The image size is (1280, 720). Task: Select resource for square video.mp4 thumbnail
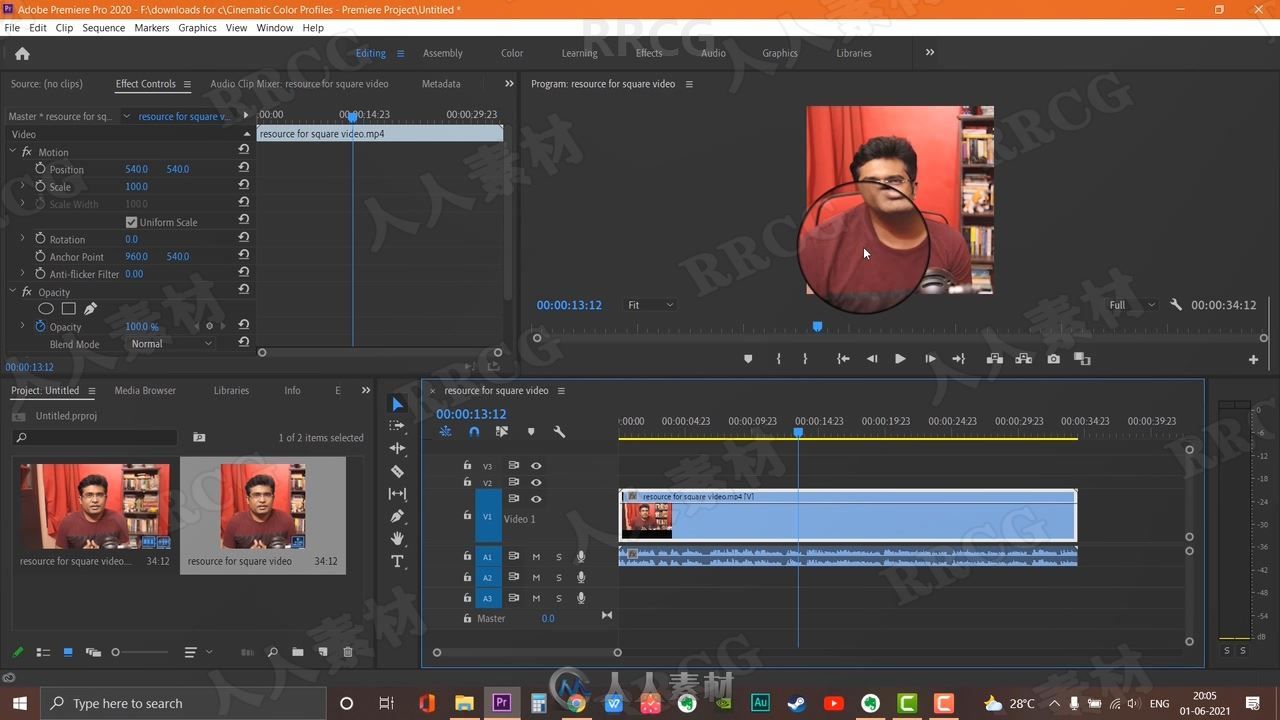coord(95,506)
